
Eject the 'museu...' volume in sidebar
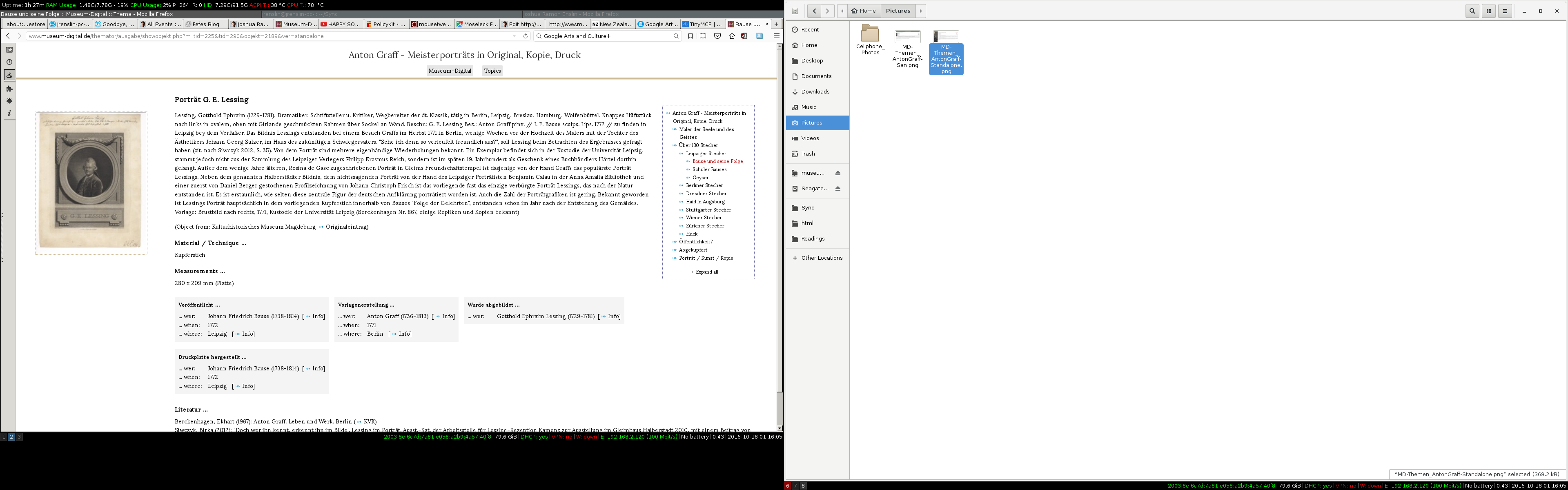click(x=837, y=173)
